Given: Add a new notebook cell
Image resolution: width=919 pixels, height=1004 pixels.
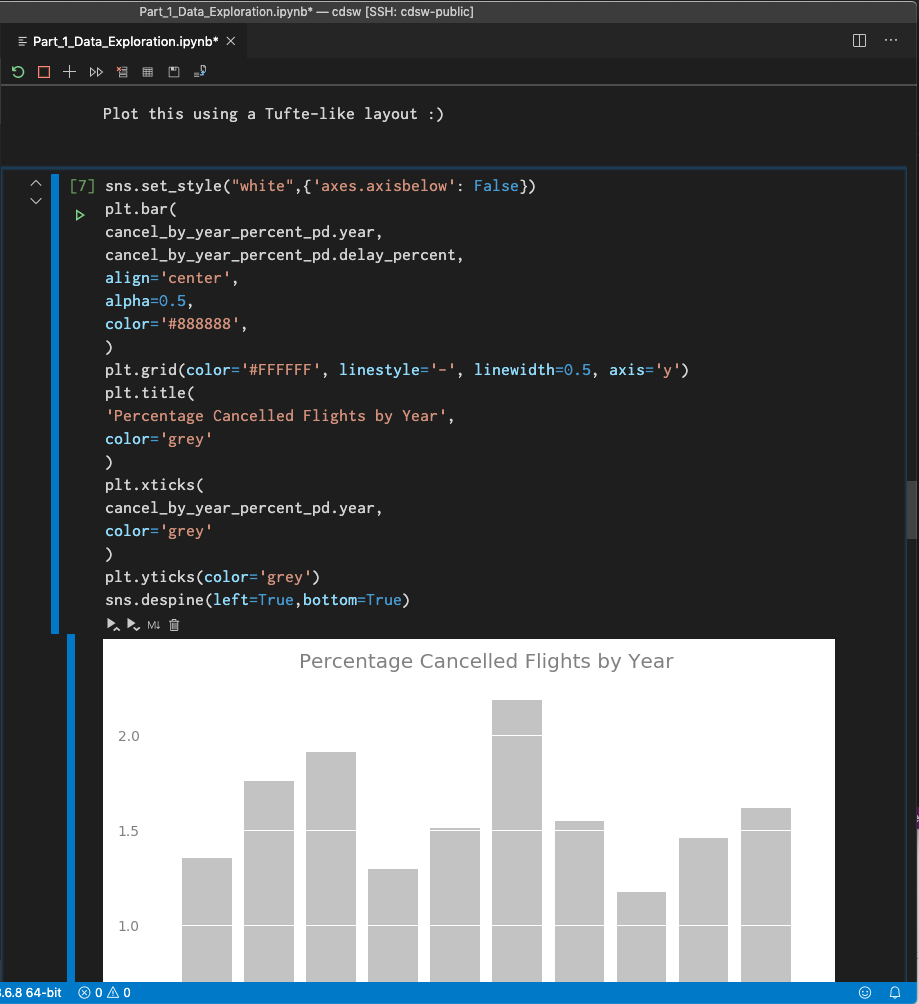Looking at the screenshot, I should (69, 71).
